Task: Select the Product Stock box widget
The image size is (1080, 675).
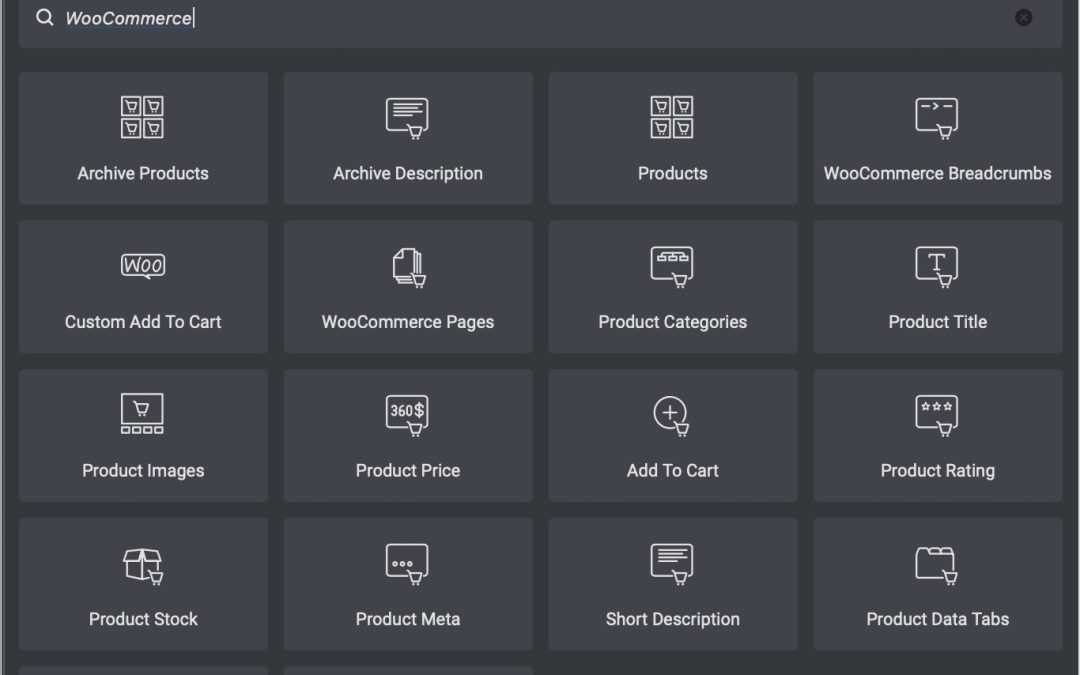Action: click(x=143, y=584)
